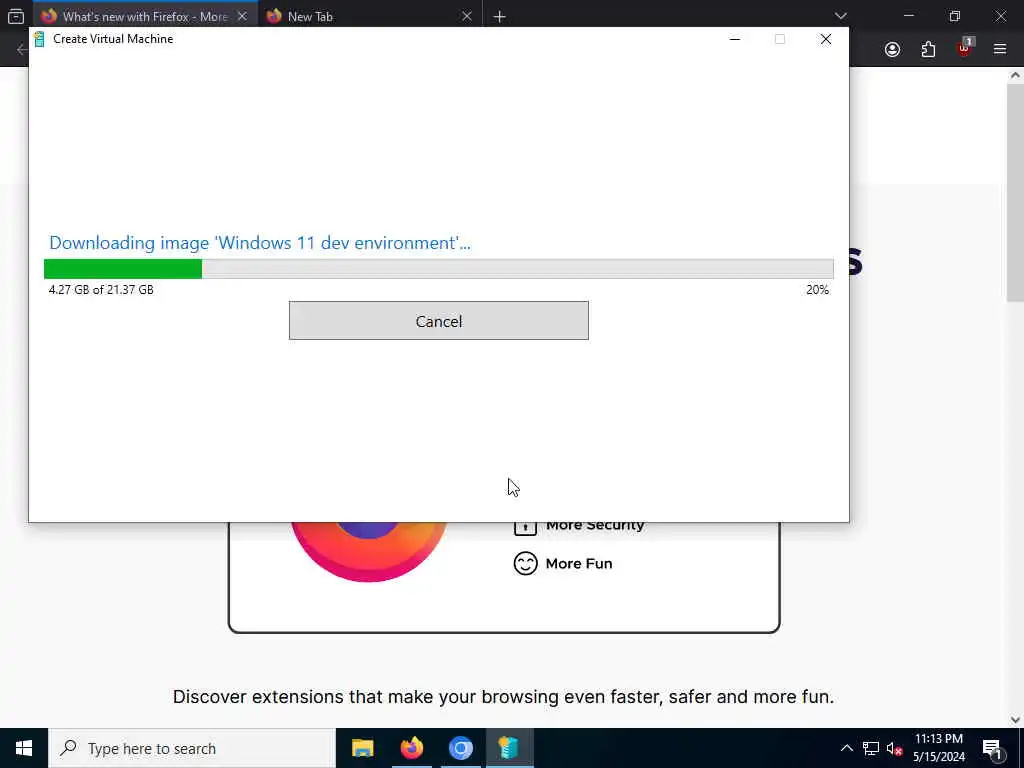The width and height of the screenshot is (1024, 768).
Task: Minimize the Firefox browser window
Action: pos(908,16)
